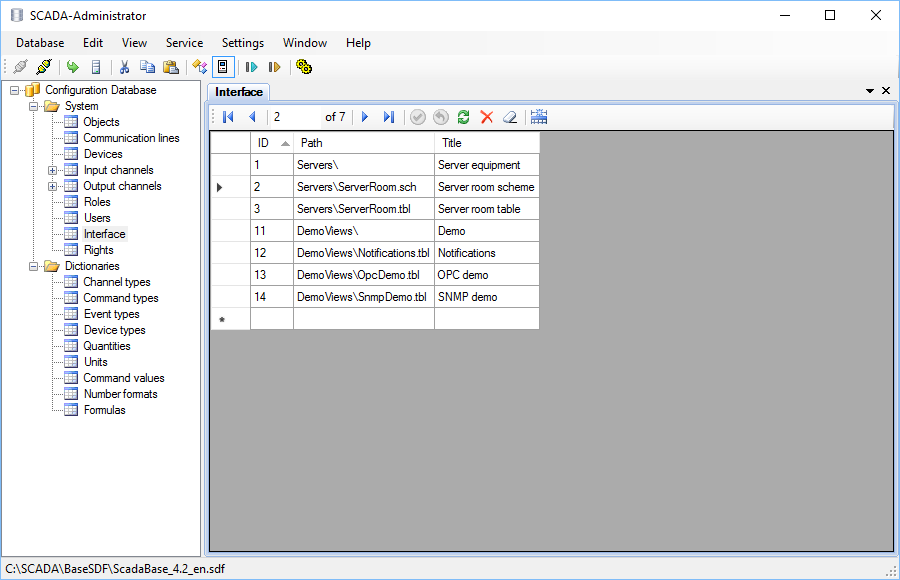Click the Configuration Database cylinder icon
The height and width of the screenshot is (580, 900).
coord(33,90)
